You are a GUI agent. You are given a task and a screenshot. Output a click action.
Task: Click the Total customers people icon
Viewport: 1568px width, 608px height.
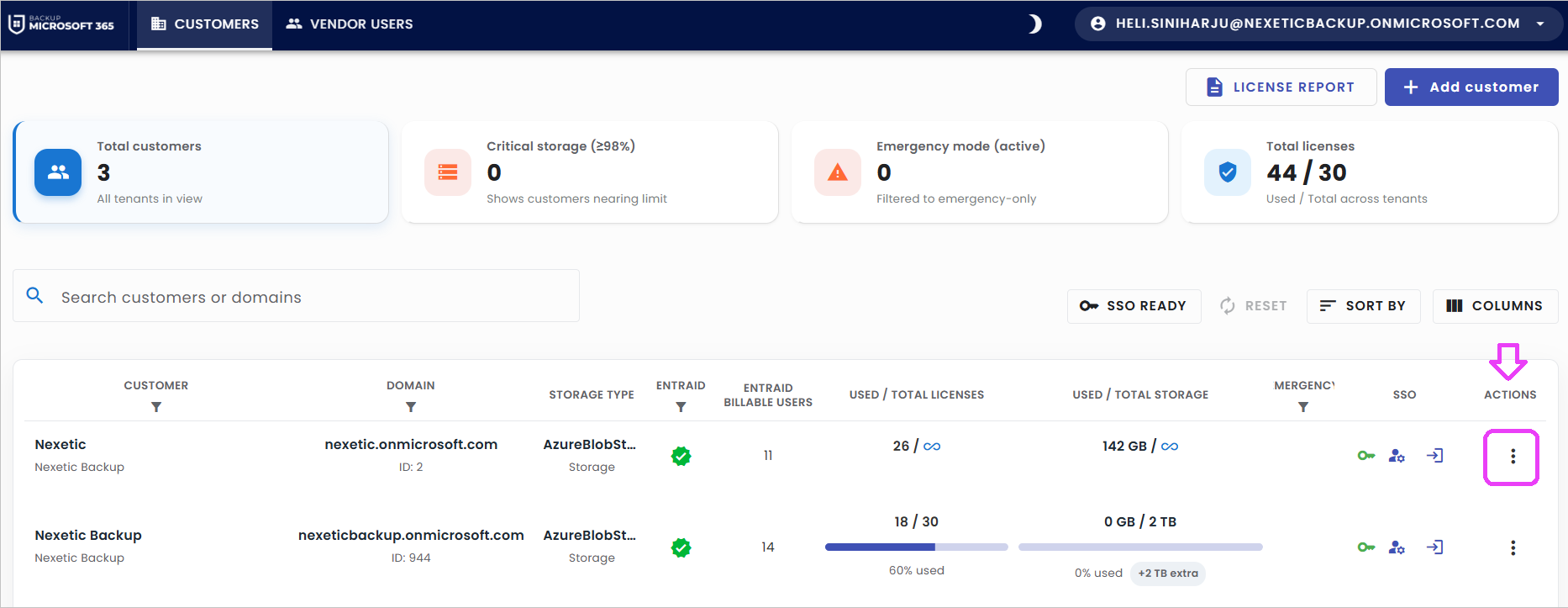tap(58, 172)
